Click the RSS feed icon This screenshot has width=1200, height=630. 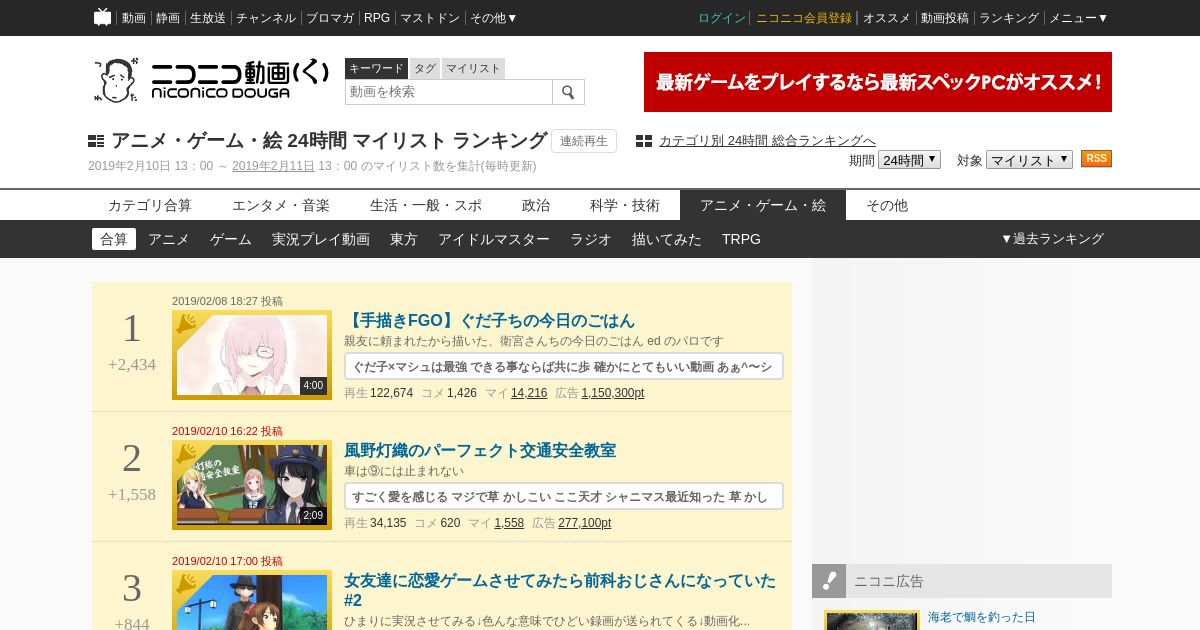tap(1096, 159)
